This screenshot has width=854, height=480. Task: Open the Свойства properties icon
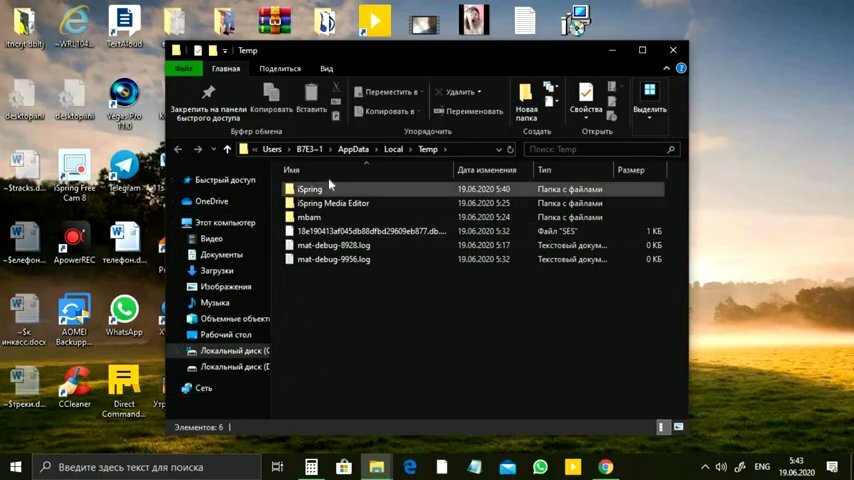[x=586, y=92]
